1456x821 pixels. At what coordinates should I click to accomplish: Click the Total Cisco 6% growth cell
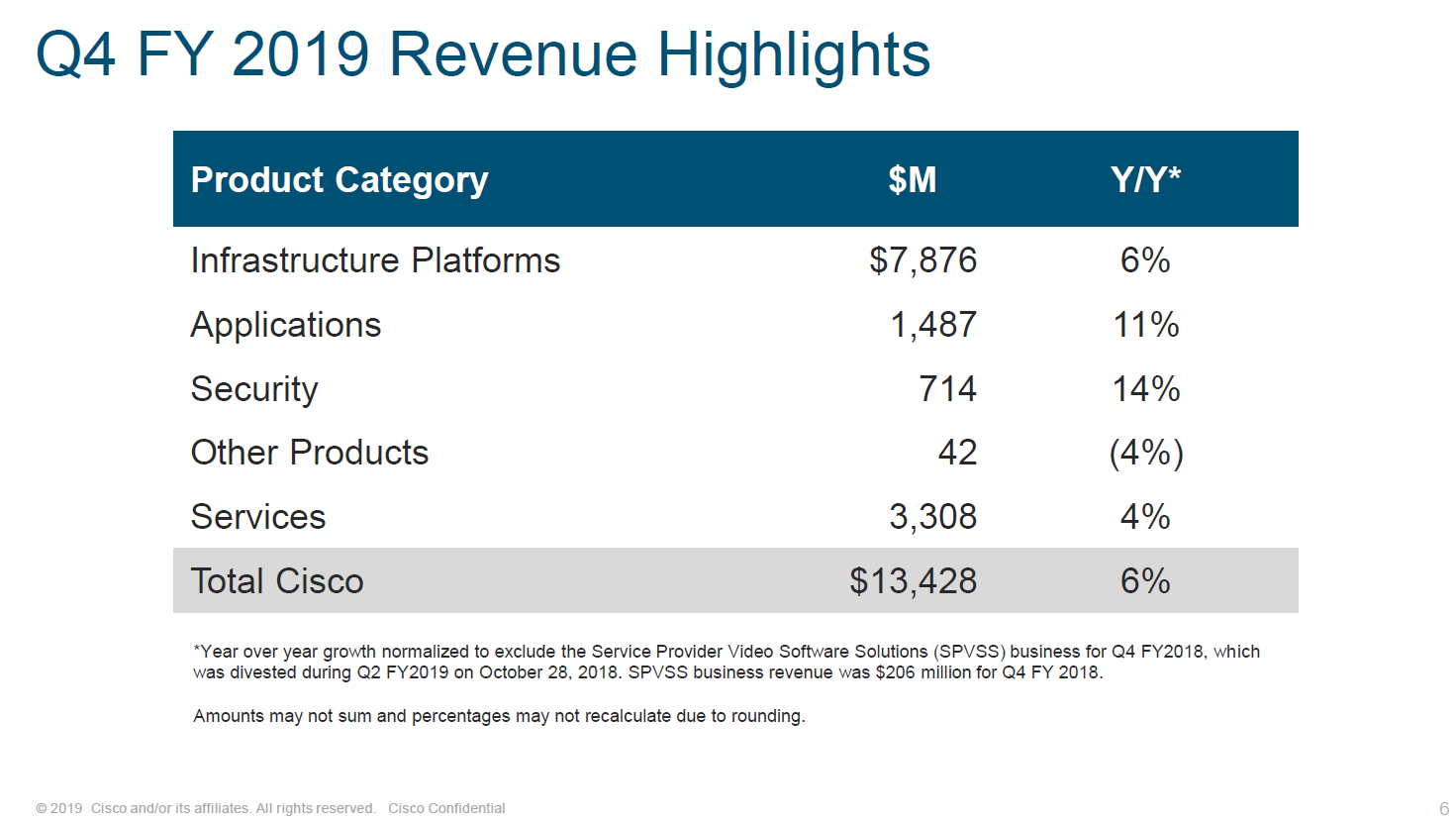1145,581
